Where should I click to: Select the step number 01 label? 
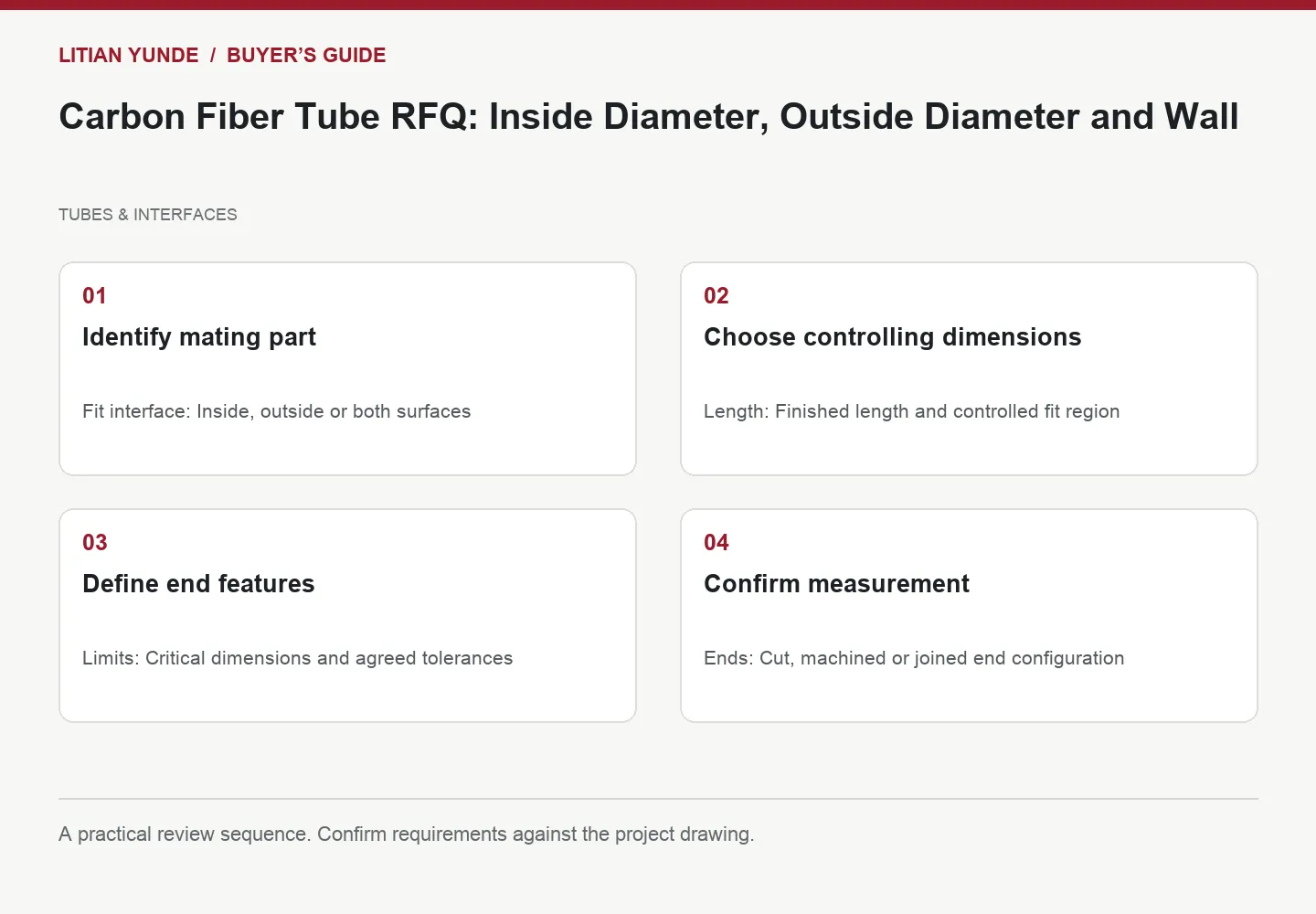94,295
